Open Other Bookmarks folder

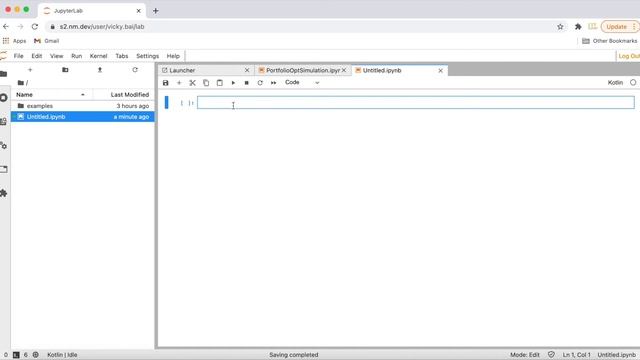click(609, 41)
